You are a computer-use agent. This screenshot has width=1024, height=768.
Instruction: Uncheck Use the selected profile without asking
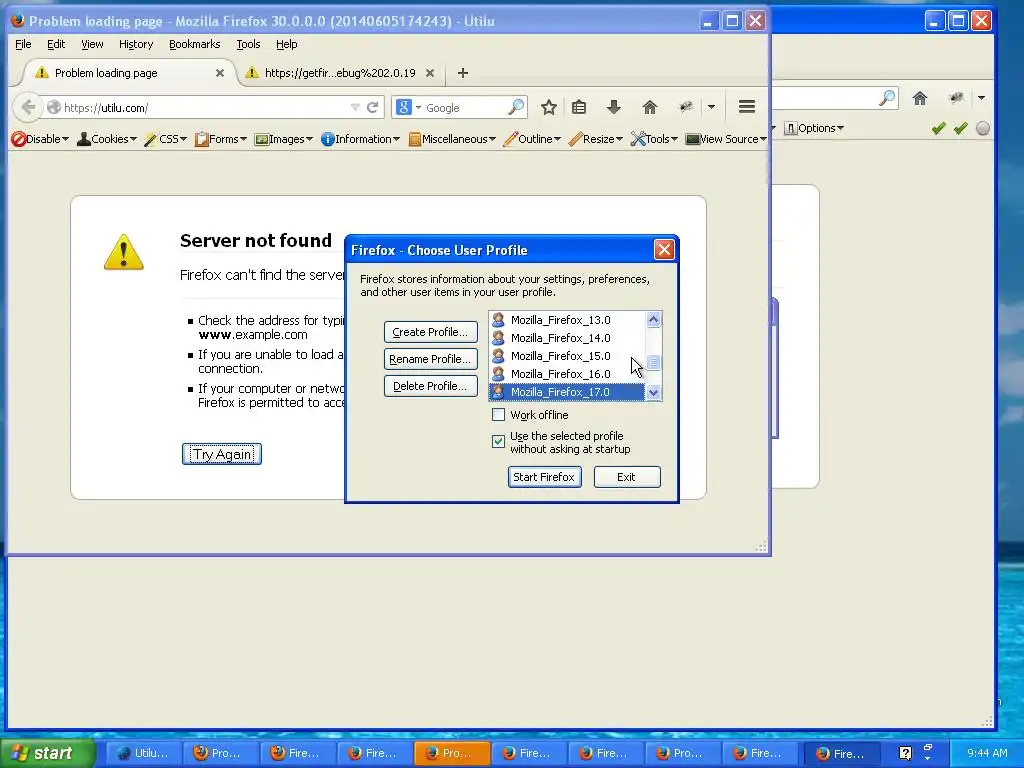click(x=498, y=441)
